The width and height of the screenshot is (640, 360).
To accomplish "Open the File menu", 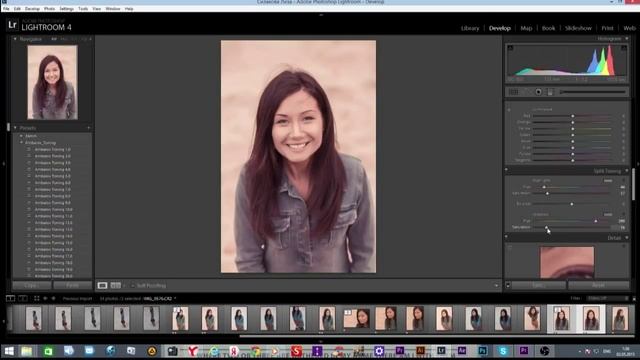I will point(6,9).
